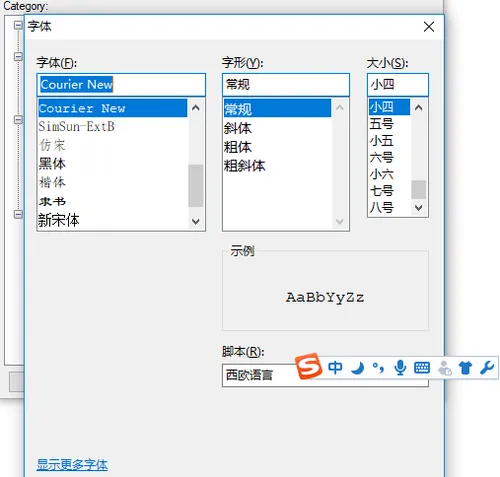
Task: Click the 字体 font name input field
Action: [x=121, y=85]
